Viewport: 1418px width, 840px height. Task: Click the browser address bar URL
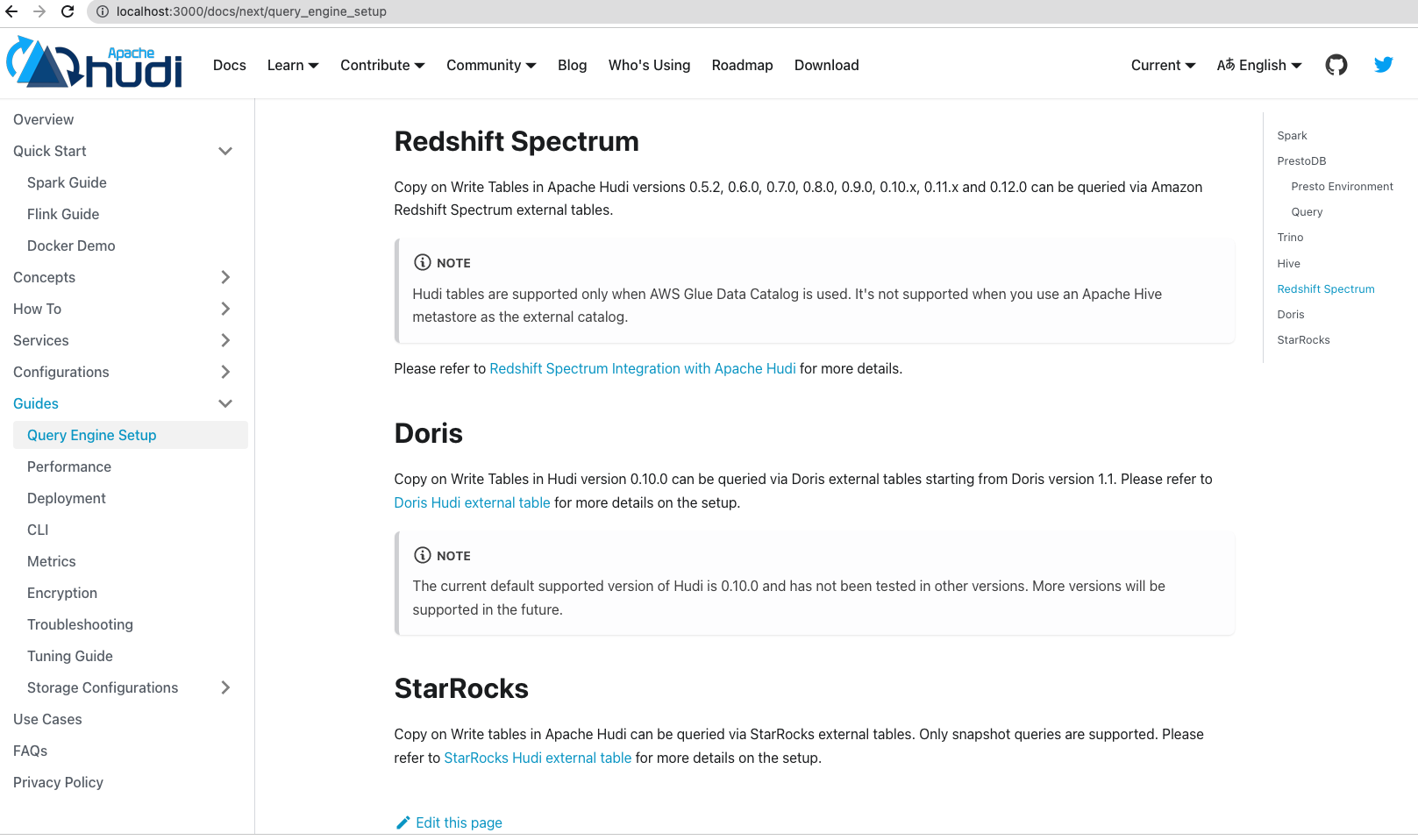pyautogui.click(x=252, y=11)
